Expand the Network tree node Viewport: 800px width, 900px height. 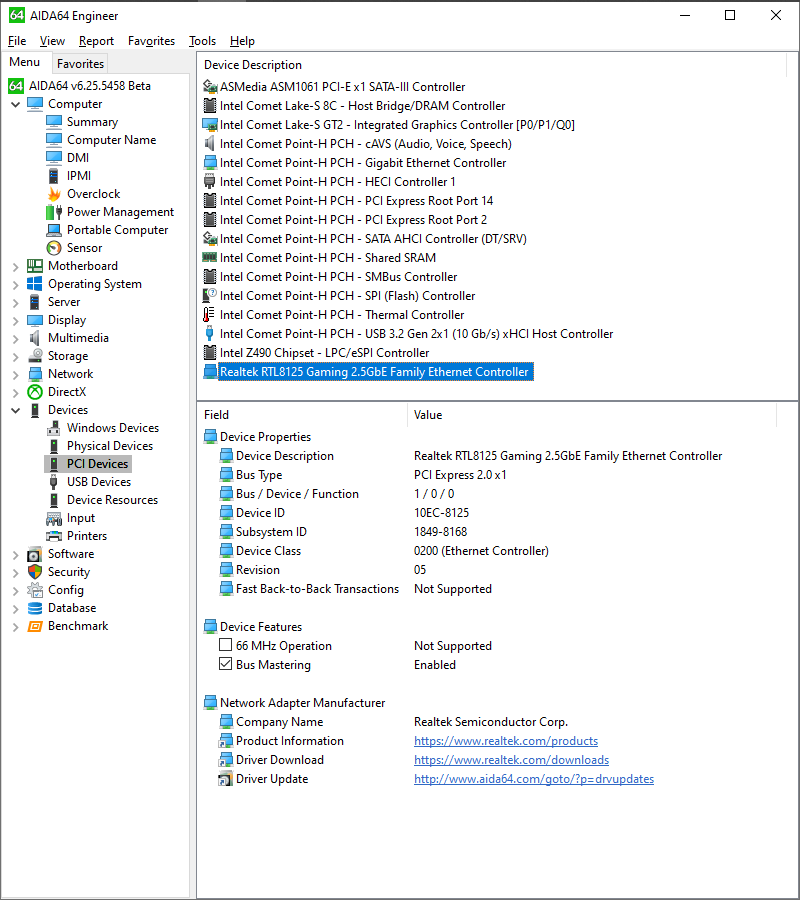tap(16, 374)
